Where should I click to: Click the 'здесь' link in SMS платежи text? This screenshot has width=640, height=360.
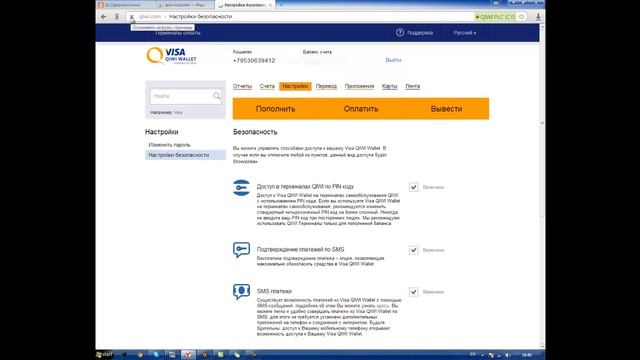tap(382, 306)
